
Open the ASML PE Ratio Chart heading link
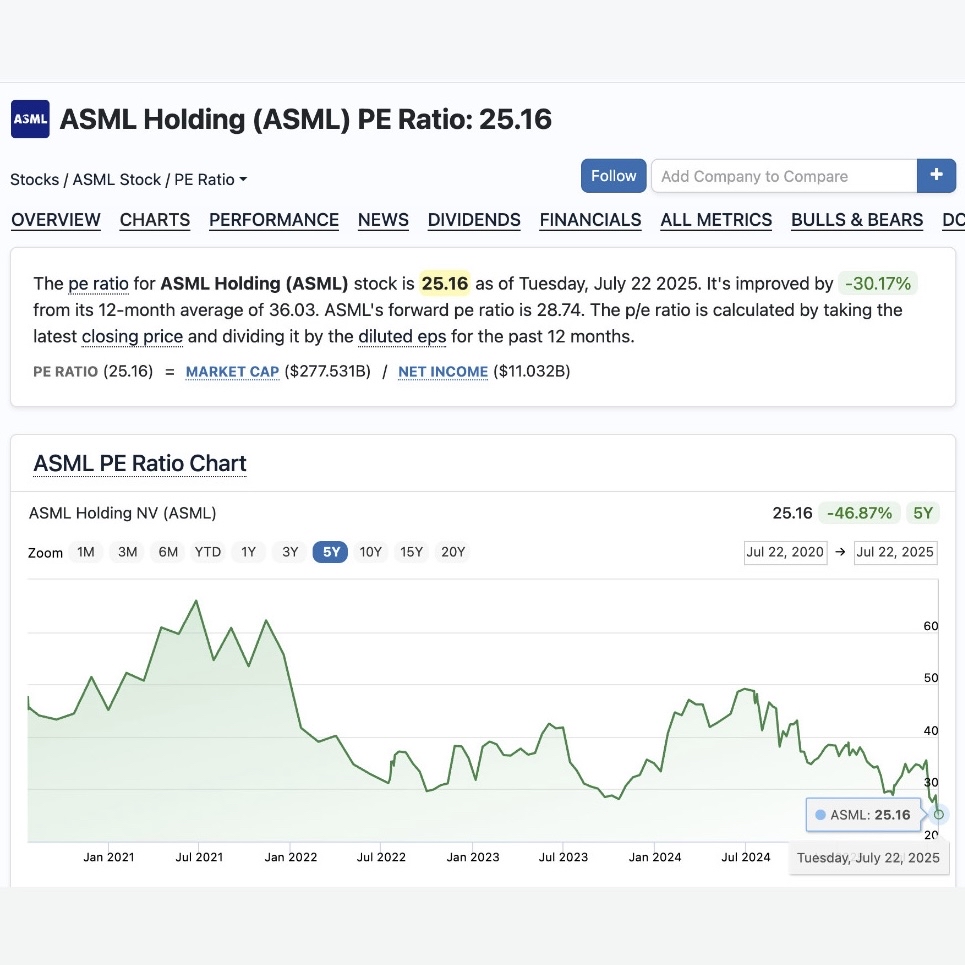140,463
